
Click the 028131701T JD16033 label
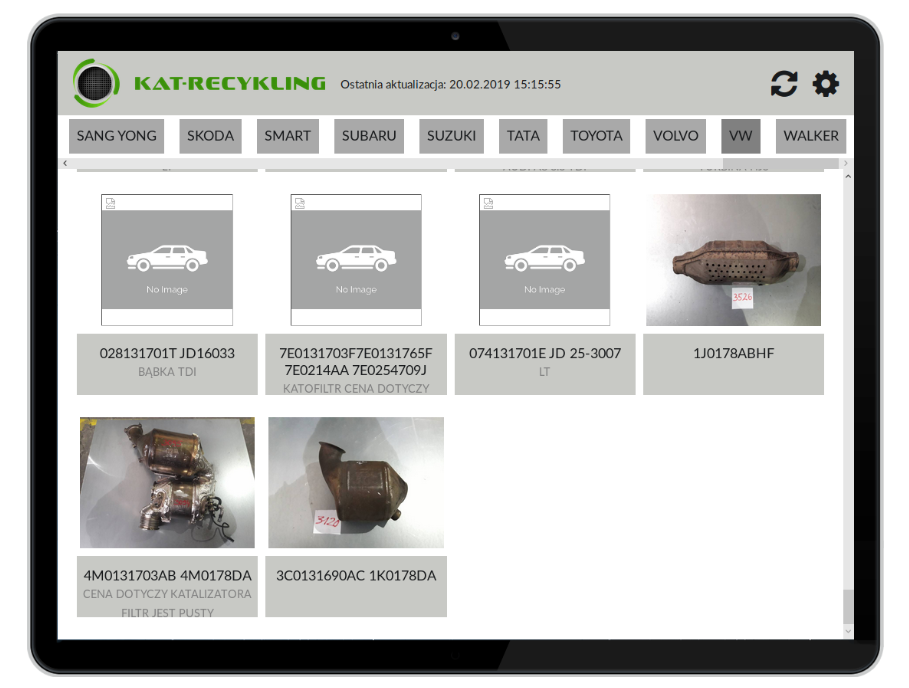click(167, 353)
